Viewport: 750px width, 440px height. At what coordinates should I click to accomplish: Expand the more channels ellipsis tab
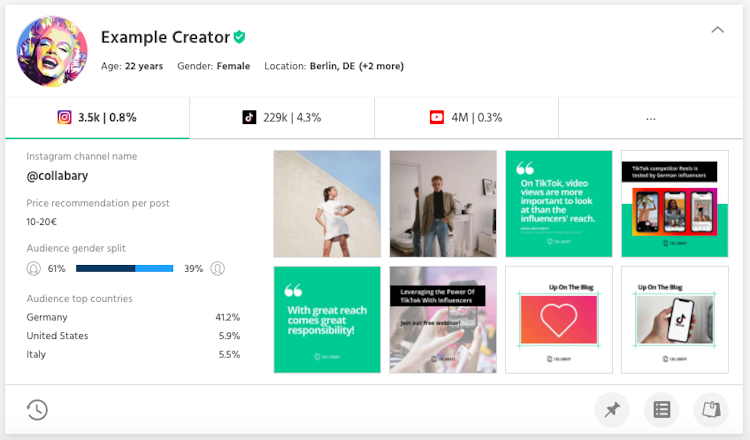pos(651,118)
